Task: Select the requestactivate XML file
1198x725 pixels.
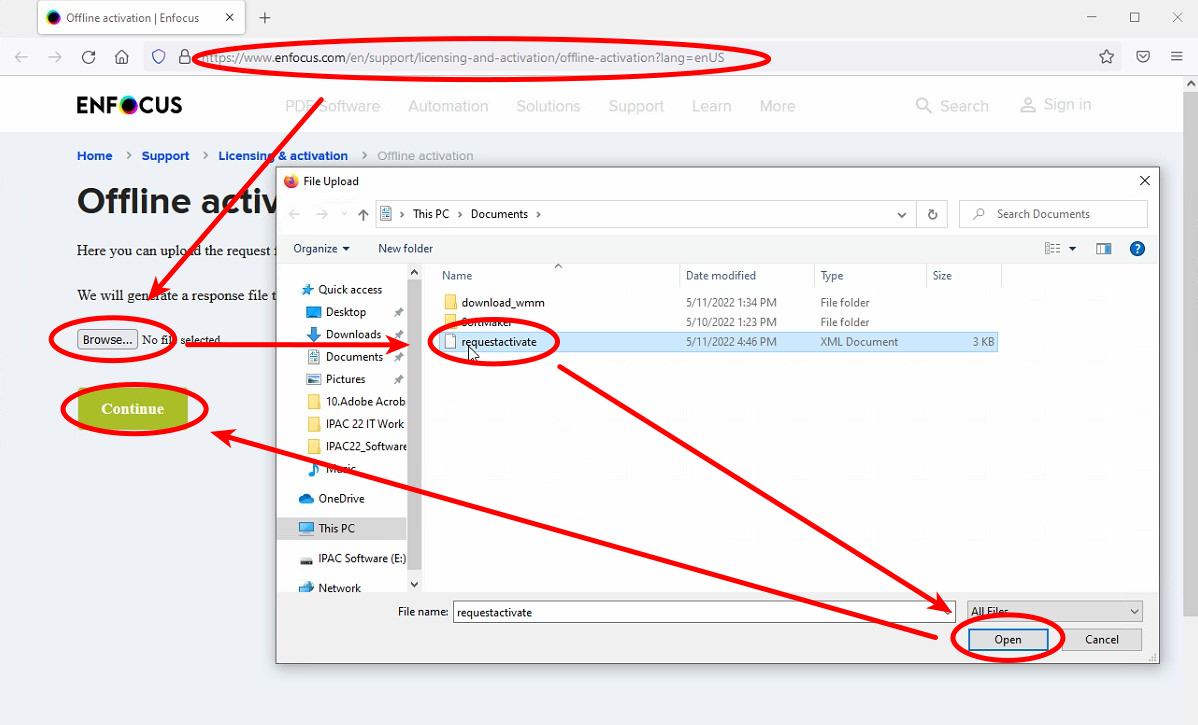Action: tap(498, 342)
